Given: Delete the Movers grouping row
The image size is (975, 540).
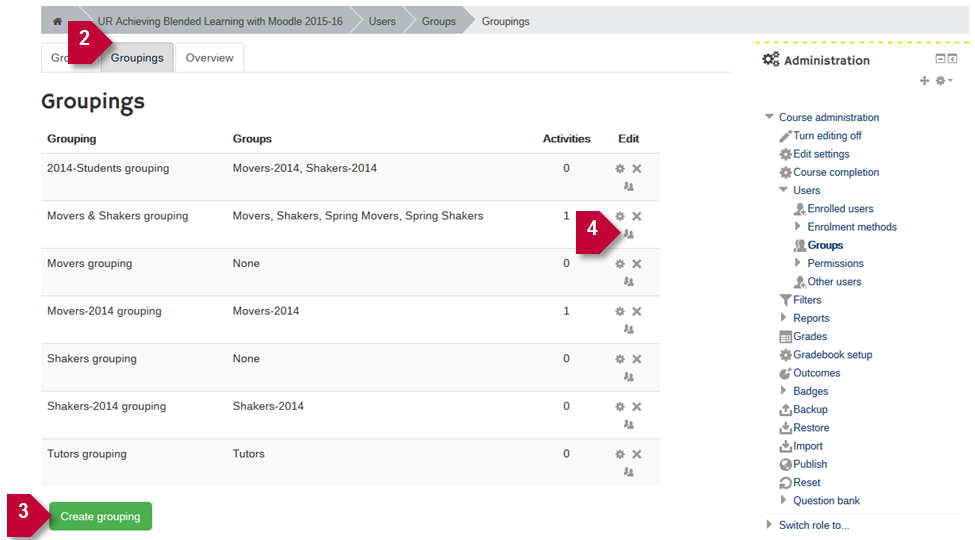Looking at the screenshot, I should [x=637, y=264].
